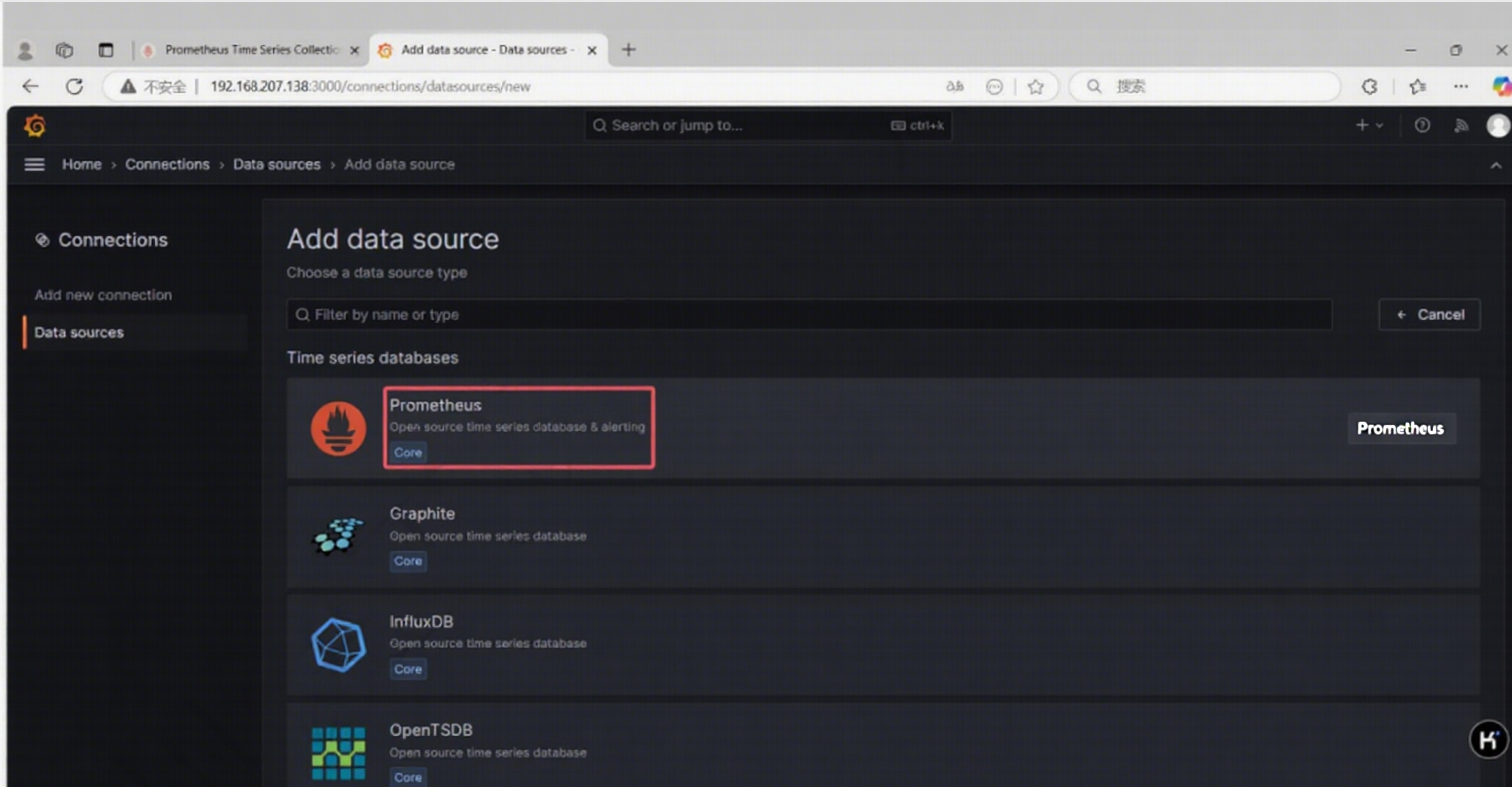This screenshot has width=1512, height=787.
Task: Switch to Prometheus Time Series tab
Action: (251, 50)
